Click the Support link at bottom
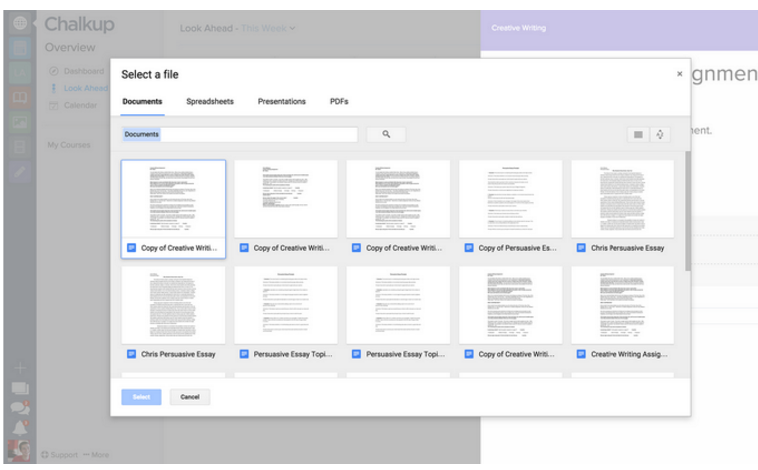Screen dimensions: 758x470 (x=59, y=455)
